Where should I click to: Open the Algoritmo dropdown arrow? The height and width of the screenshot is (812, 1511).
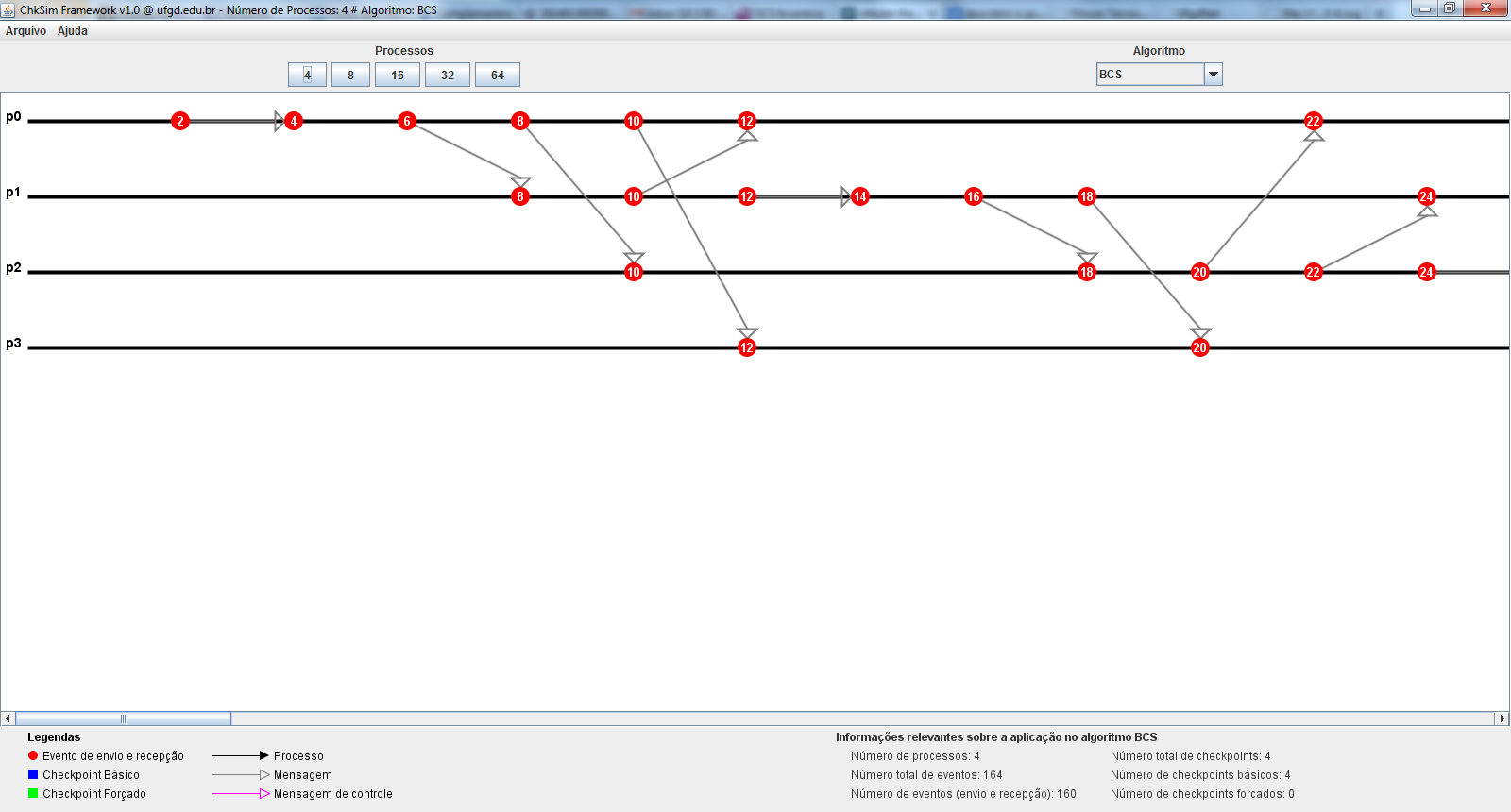tap(1214, 74)
